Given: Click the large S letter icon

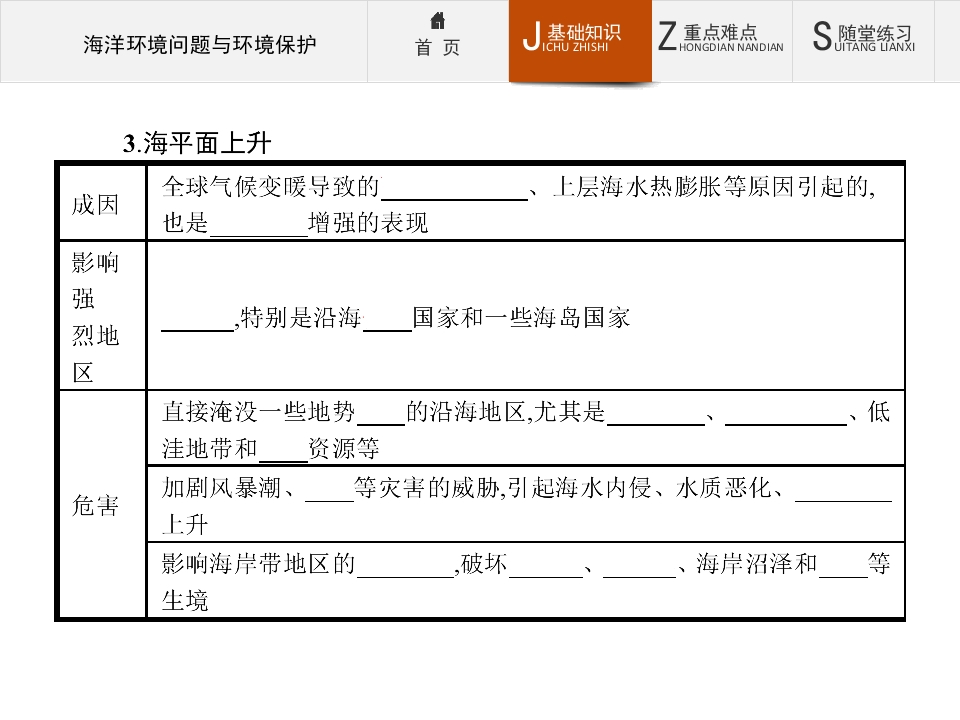Looking at the screenshot, I should (x=822, y=36).
